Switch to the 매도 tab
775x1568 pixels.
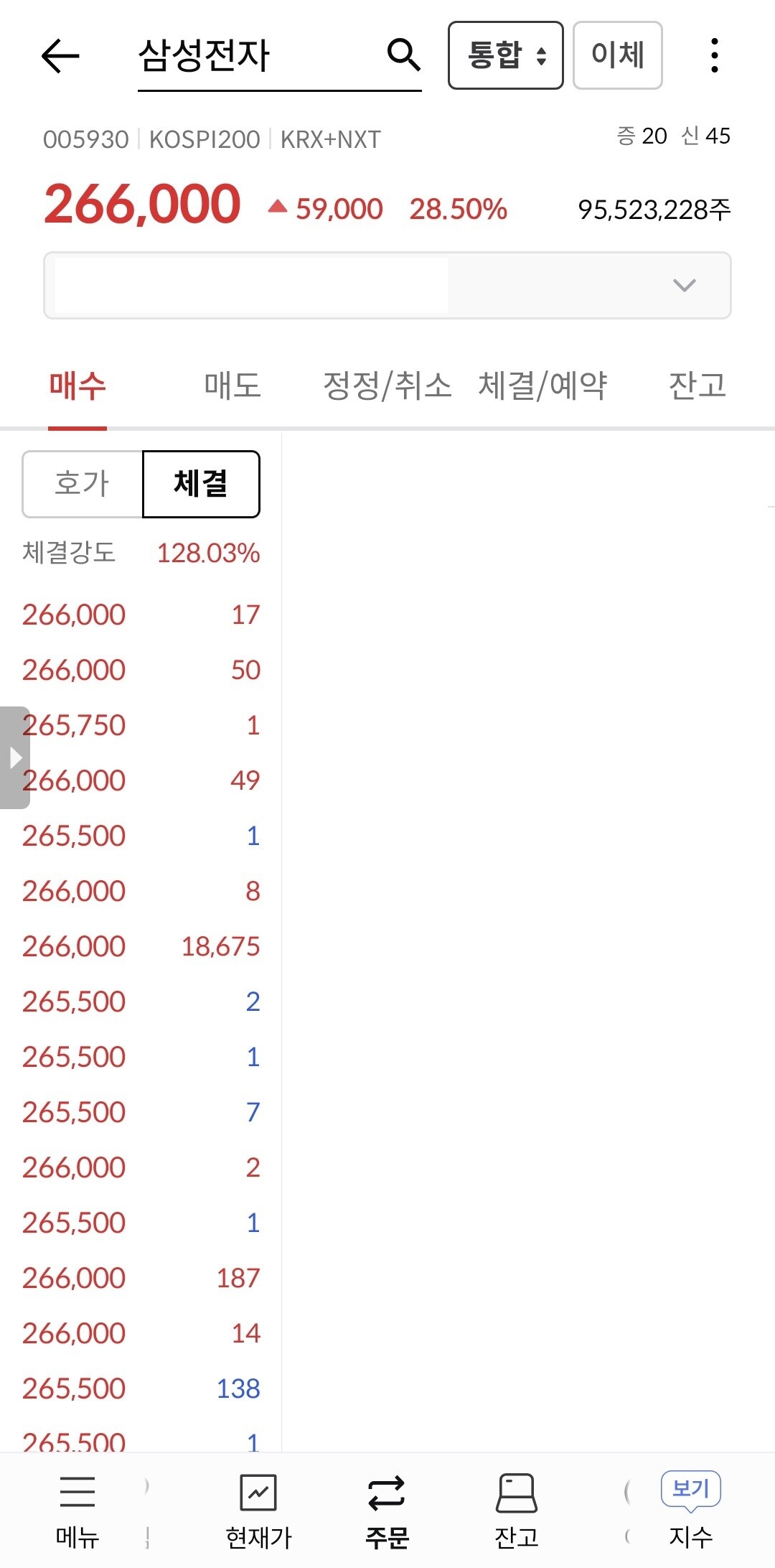click(232, 386)
